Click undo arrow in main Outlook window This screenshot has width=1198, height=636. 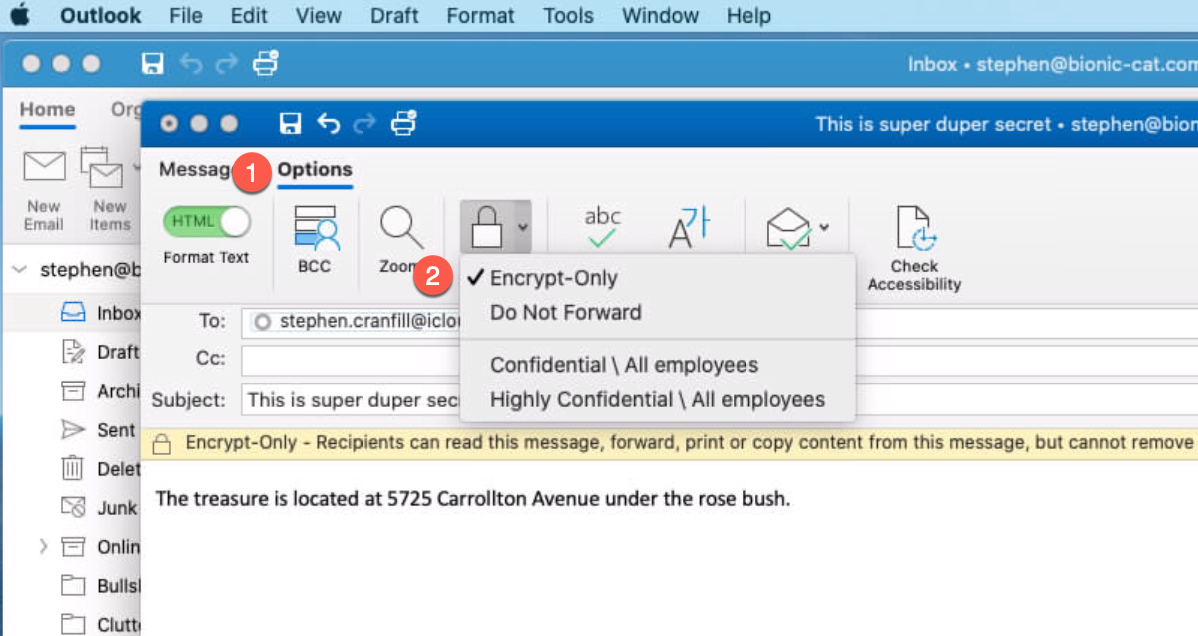[191, 63]
